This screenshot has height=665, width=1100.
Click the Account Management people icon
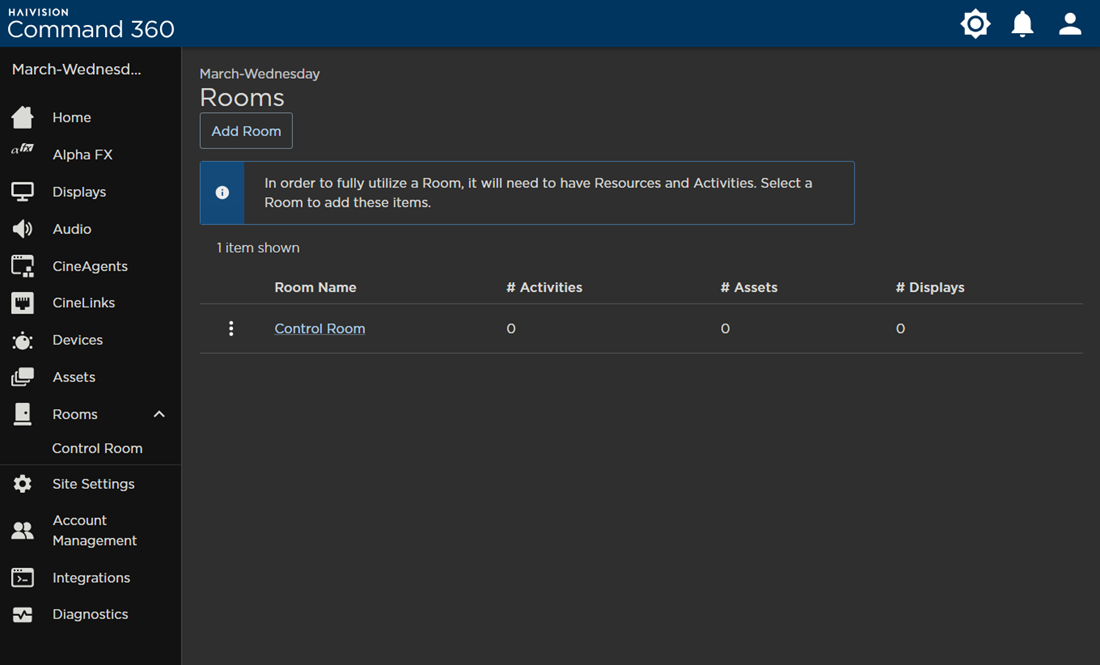click(x=22, y=530)
